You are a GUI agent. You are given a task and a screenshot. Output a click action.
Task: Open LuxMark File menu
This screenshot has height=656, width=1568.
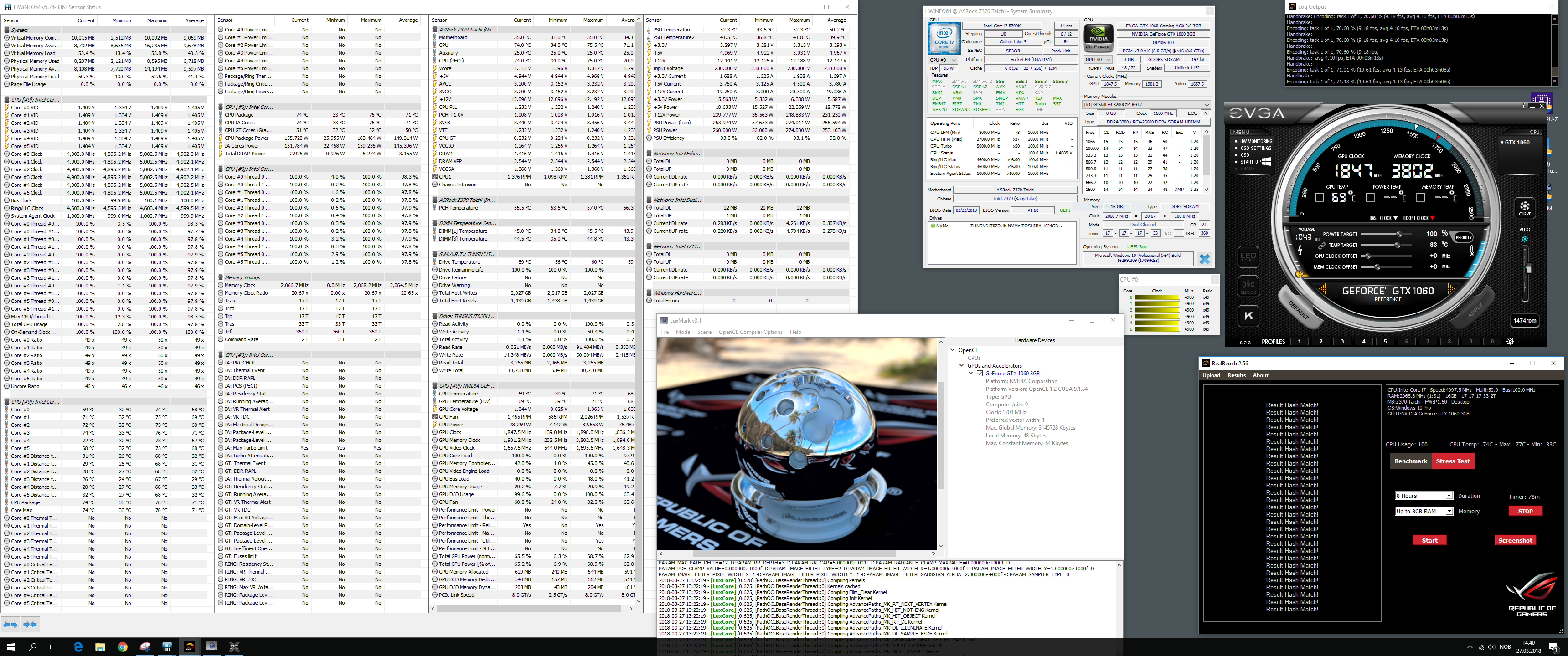coord(664,332)
